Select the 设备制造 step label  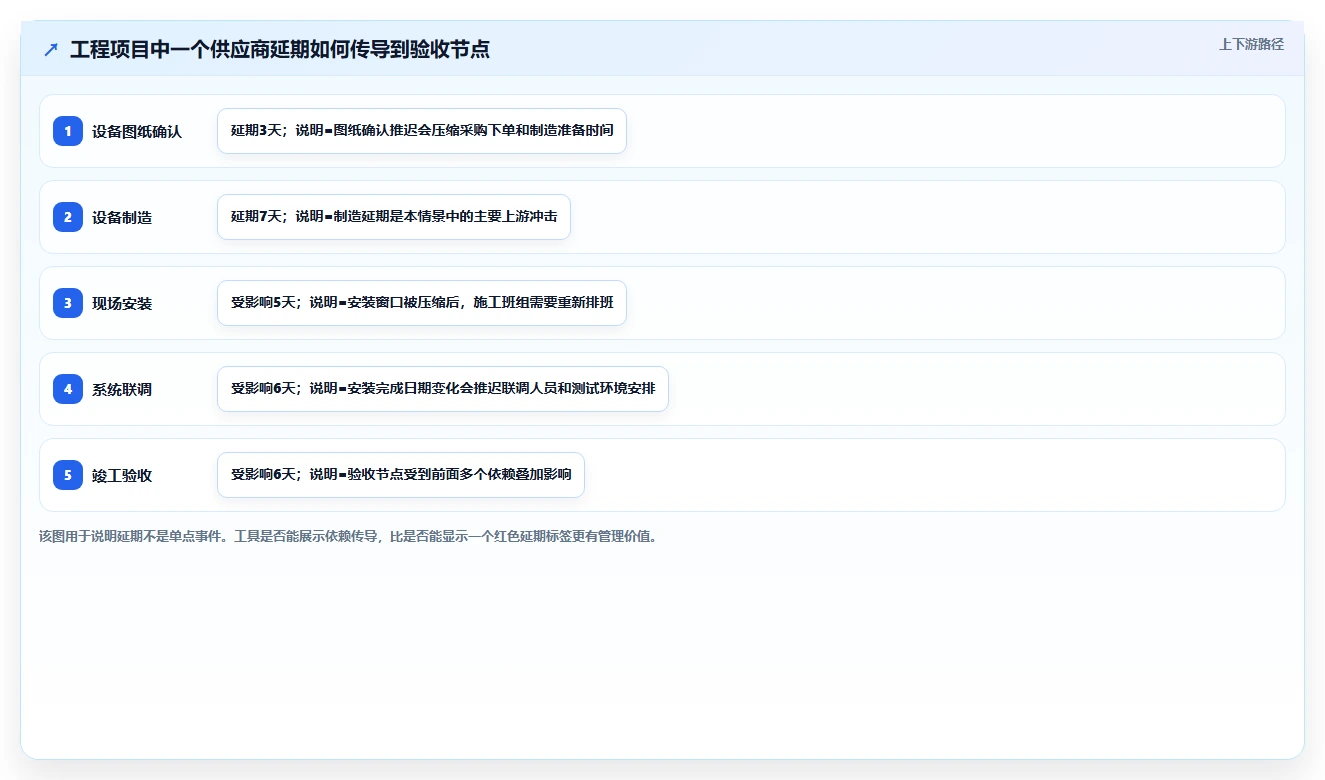click(122, 217)
